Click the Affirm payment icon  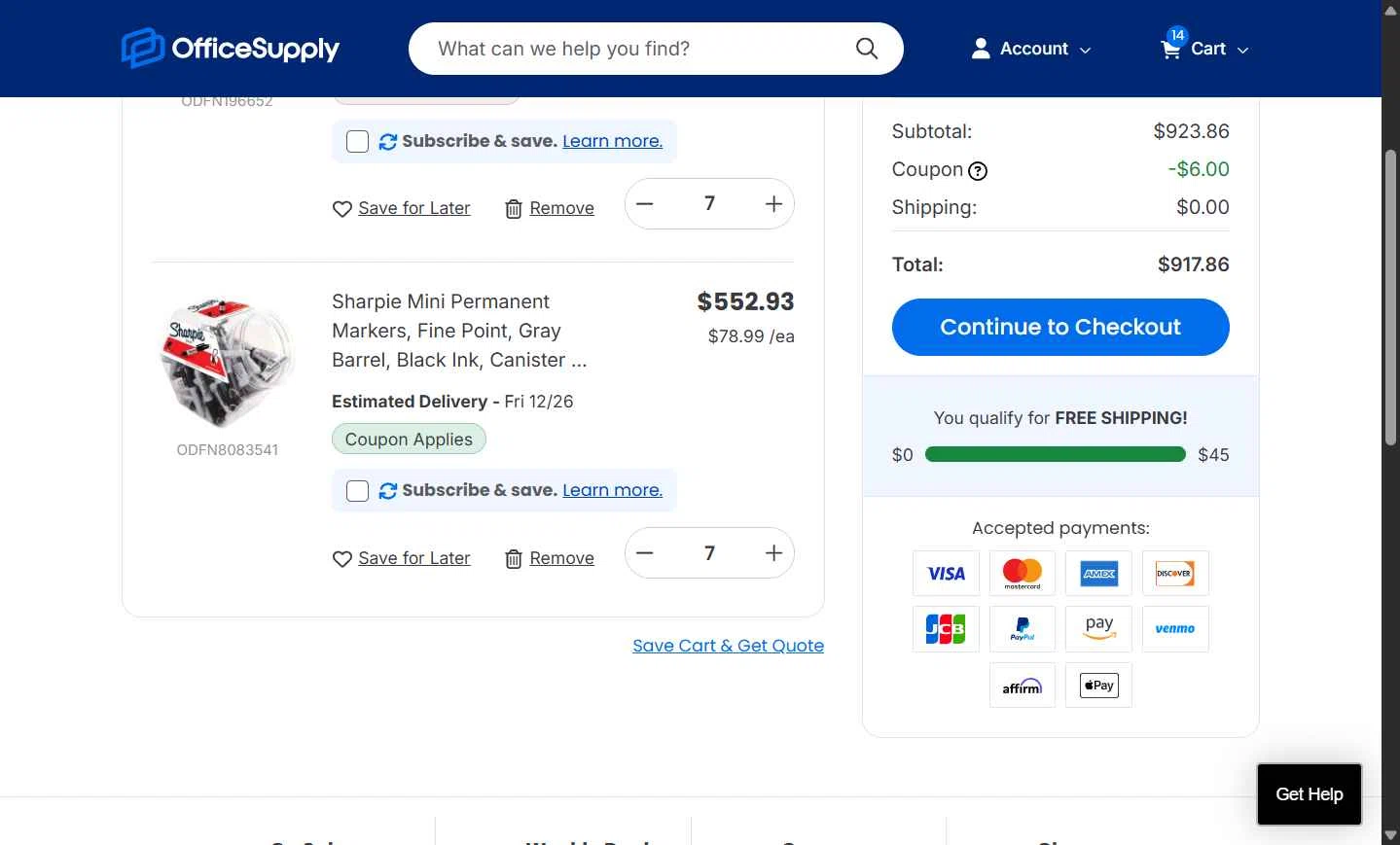(x=1023, y=686)
